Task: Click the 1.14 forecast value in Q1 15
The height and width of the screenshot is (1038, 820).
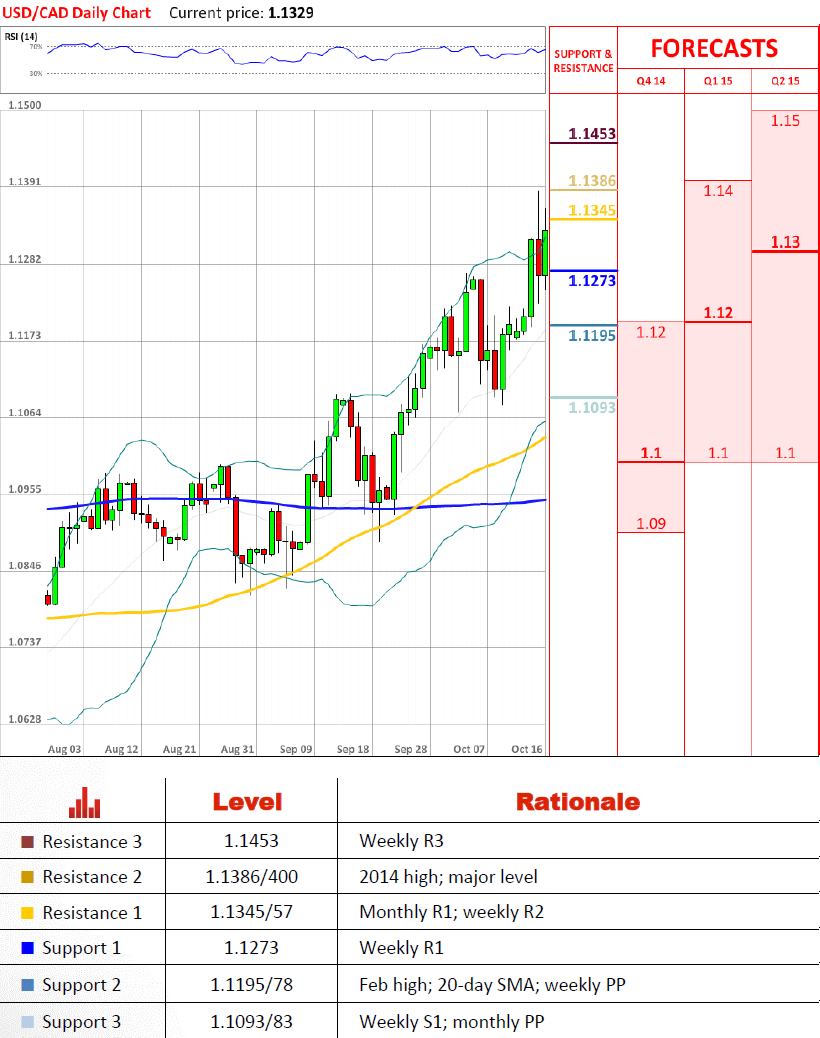Action: (718, 191)
